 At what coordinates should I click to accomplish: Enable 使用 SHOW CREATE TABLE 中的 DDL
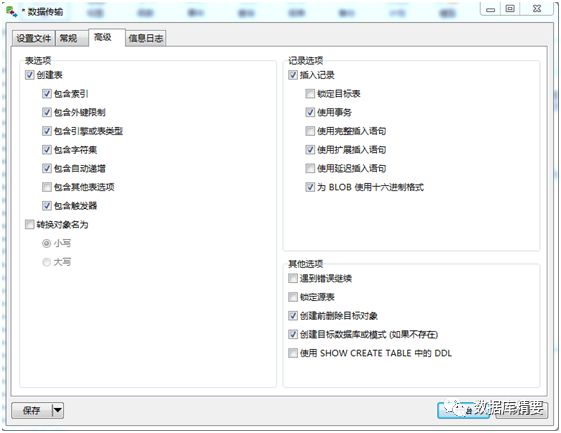click(293, 353)
